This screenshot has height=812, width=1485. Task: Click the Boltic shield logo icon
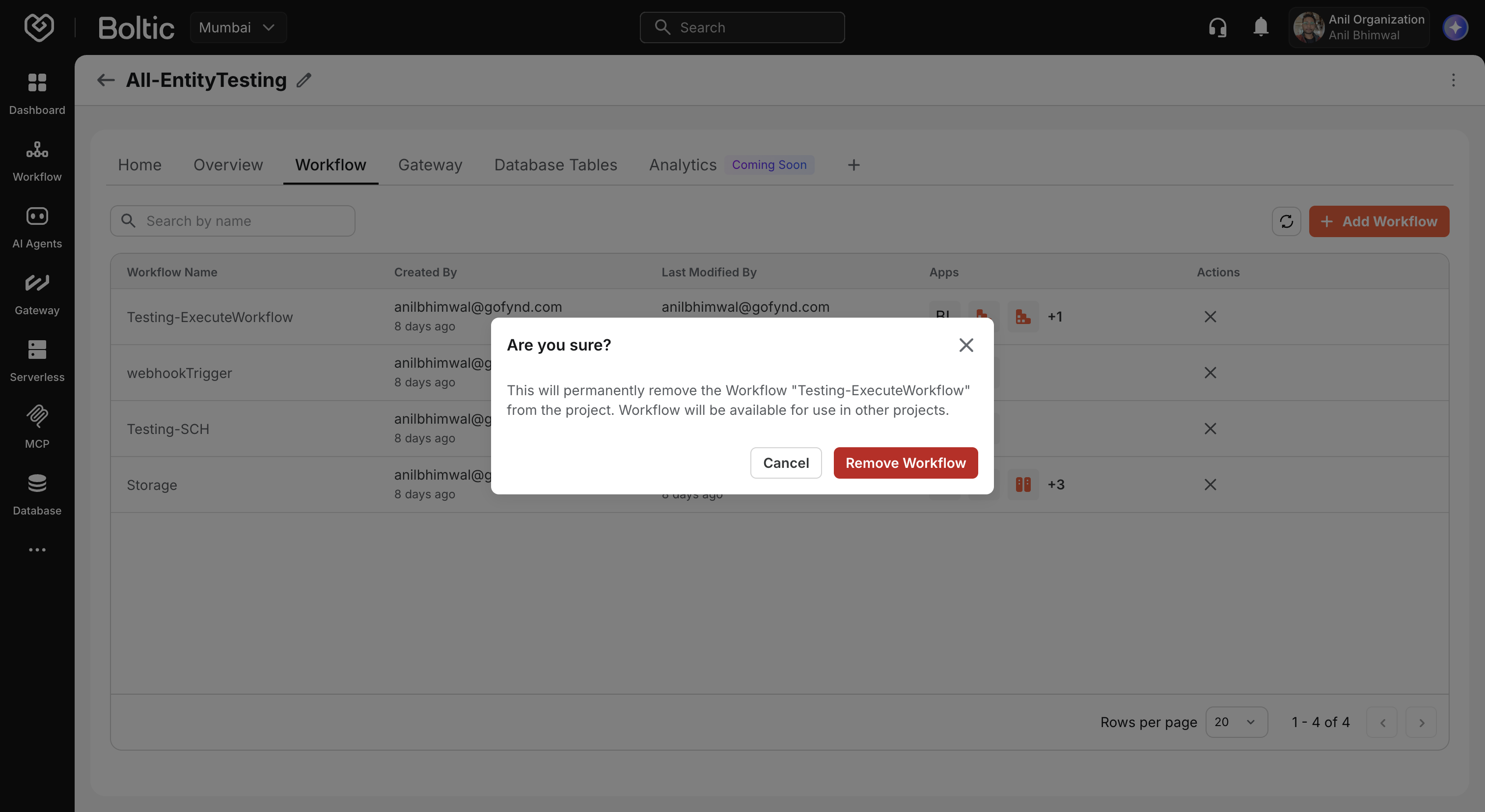pos(39,27)
